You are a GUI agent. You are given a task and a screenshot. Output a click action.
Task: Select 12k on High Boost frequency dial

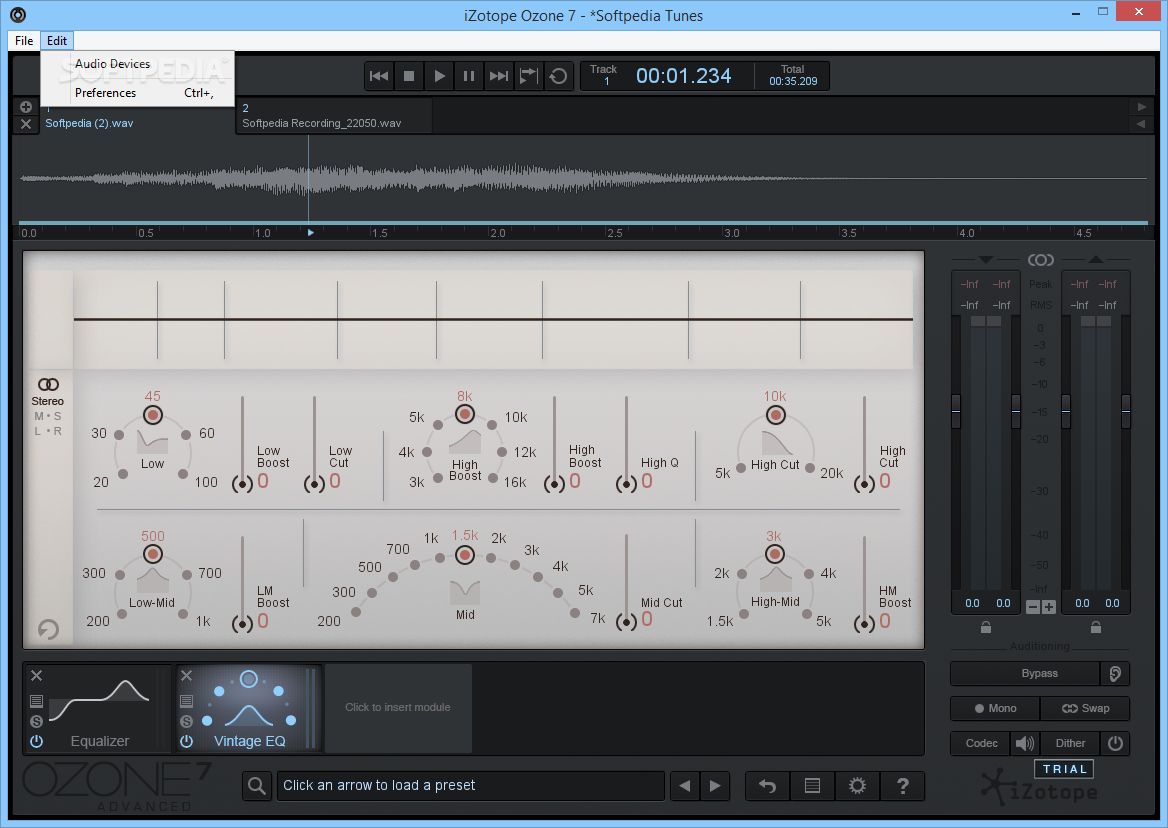coord(502,452)
